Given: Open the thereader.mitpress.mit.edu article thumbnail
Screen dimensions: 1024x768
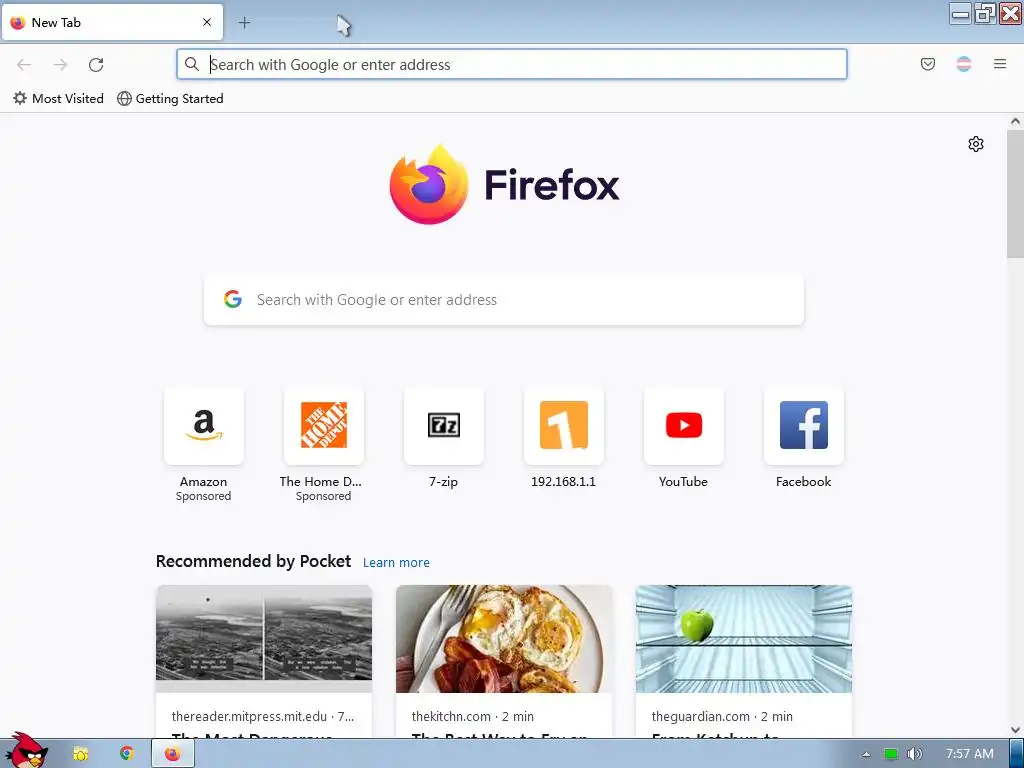Looking at the screenshot, I should click(264, 639).
